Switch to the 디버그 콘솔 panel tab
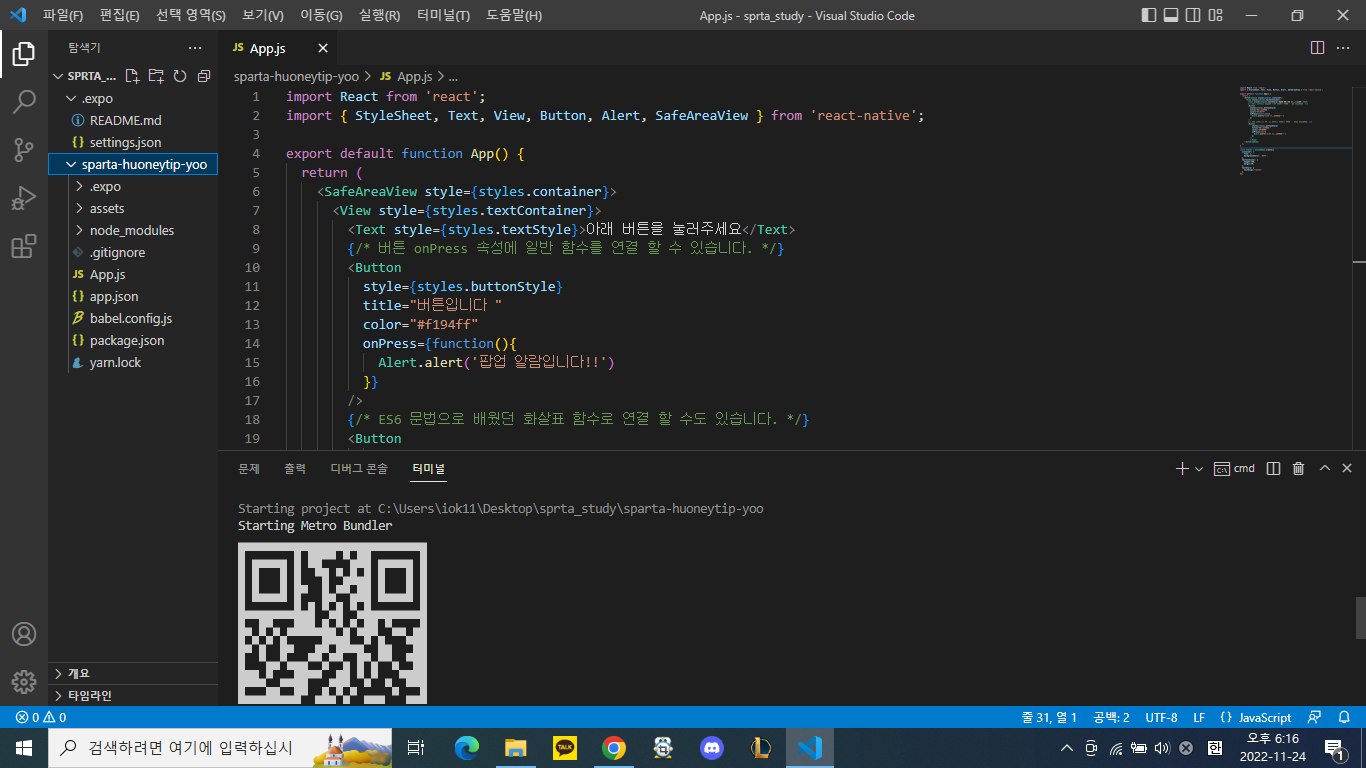 (x=359, y=468)
